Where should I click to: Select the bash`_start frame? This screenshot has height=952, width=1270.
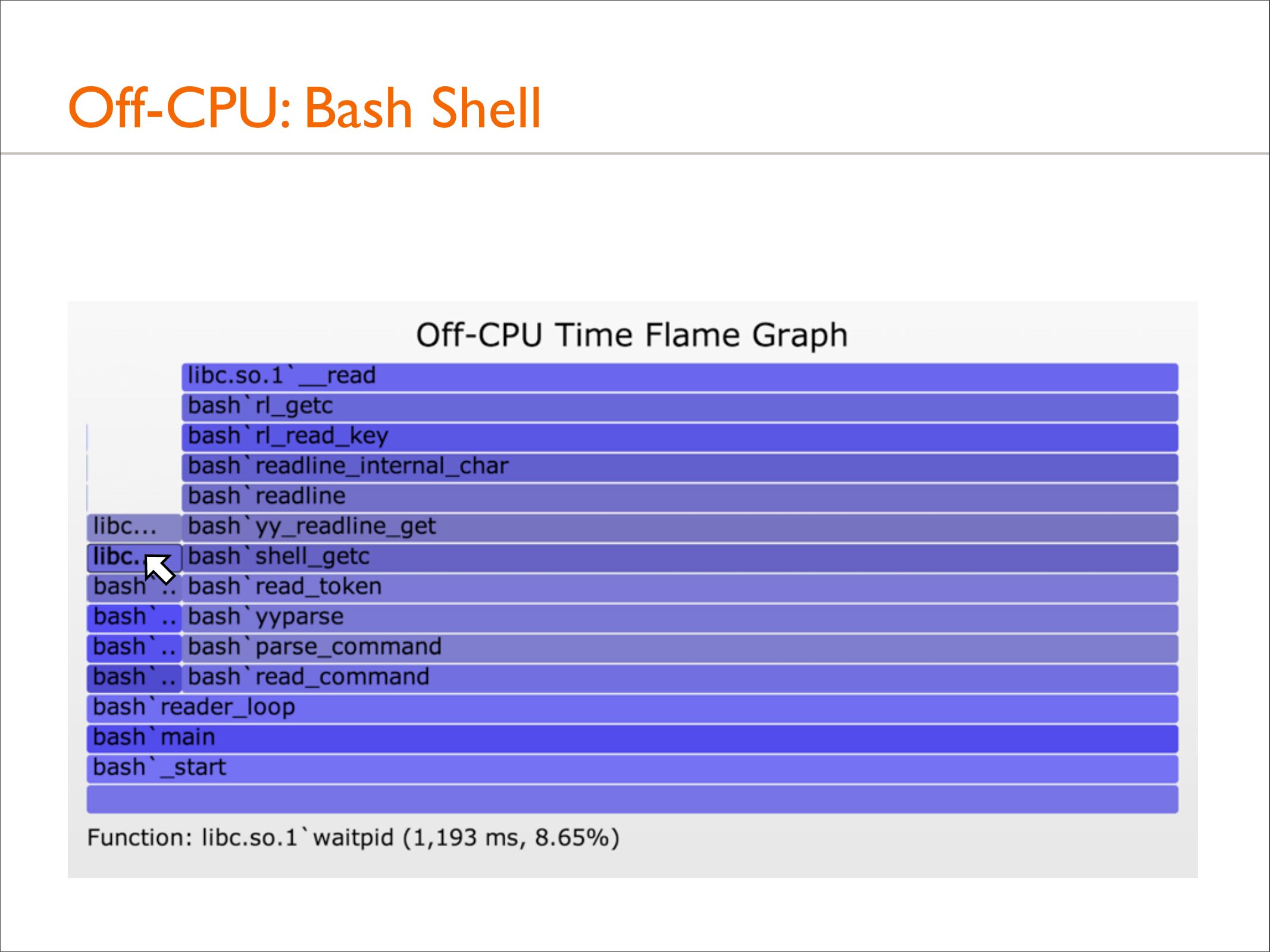[632, 769]
